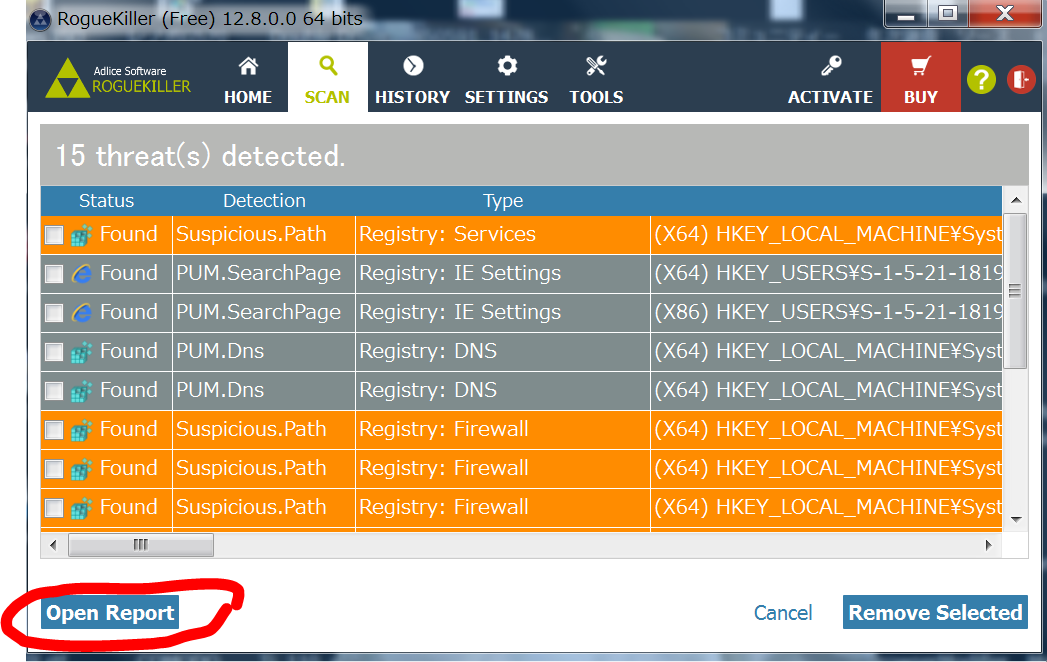The image size is (1047, 662).
Task: Sort by the Detection column header
Action: click(264, 200)
